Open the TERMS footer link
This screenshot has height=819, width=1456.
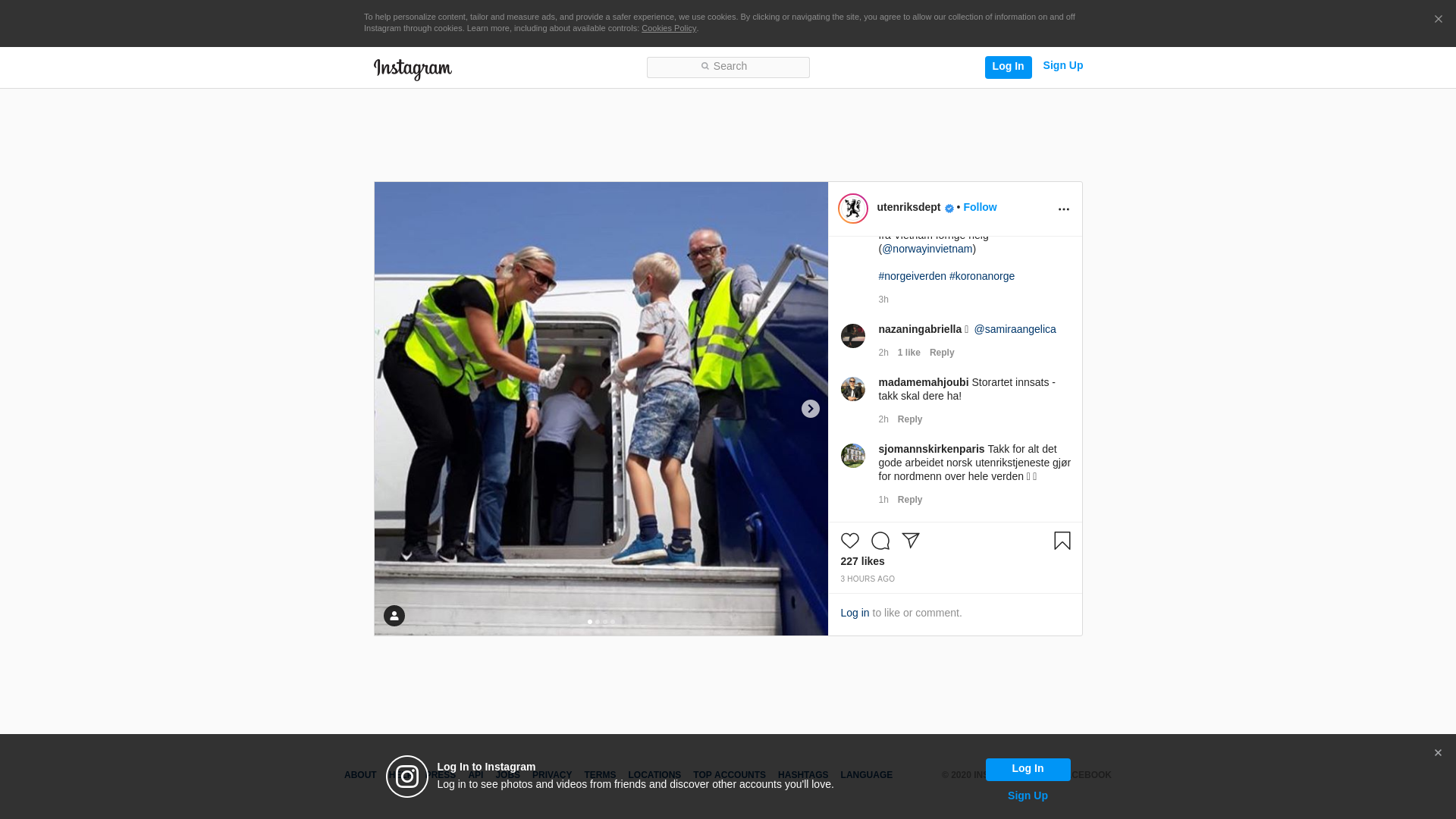pyautogui.click(x=599, y=776)
